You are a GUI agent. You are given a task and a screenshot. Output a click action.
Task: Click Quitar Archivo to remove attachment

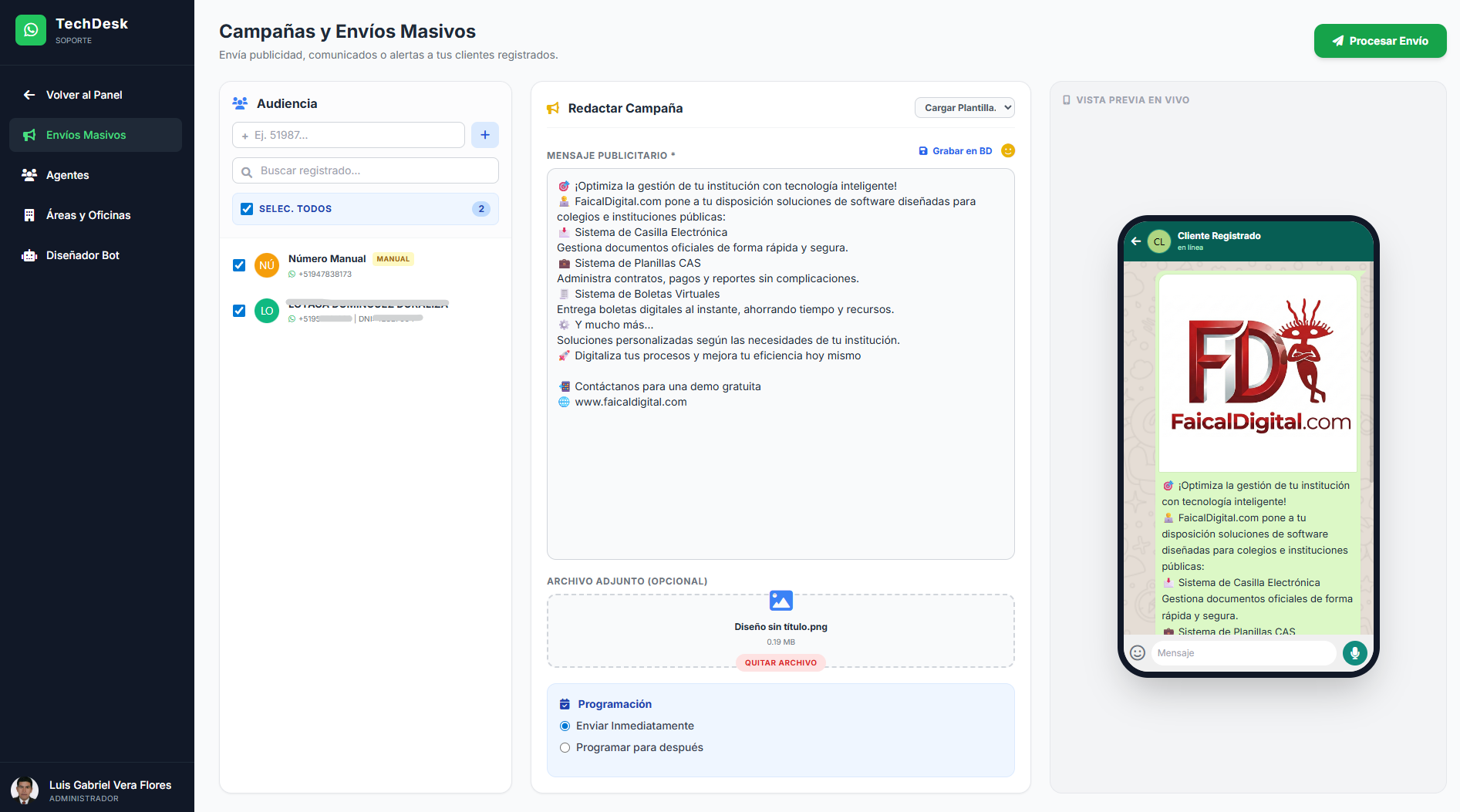[781, 663]
